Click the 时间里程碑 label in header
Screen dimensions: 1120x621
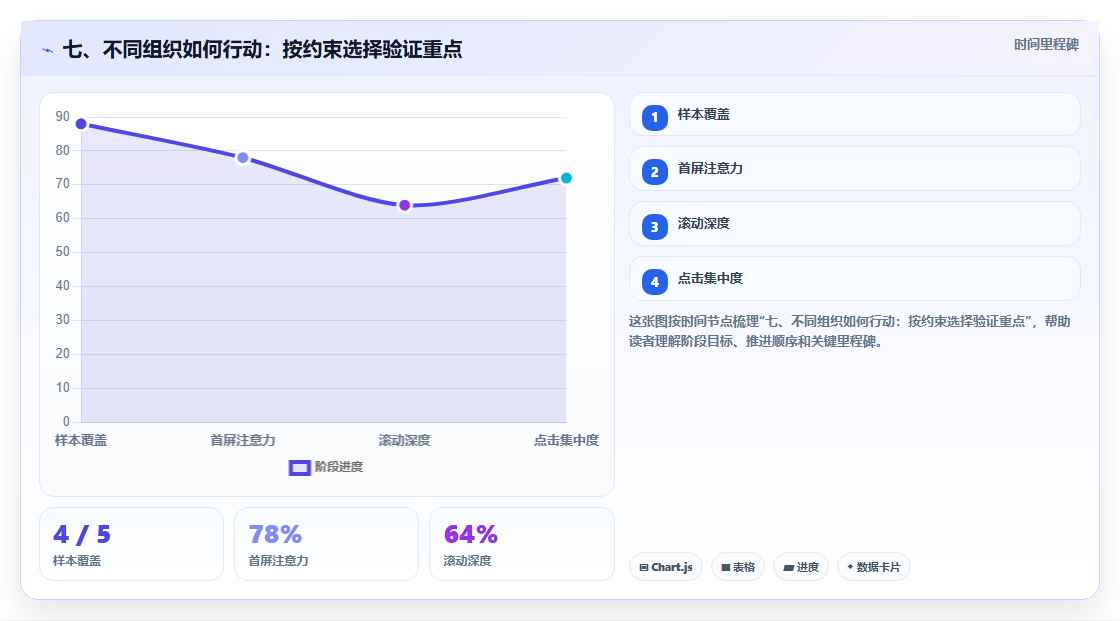1046,44
